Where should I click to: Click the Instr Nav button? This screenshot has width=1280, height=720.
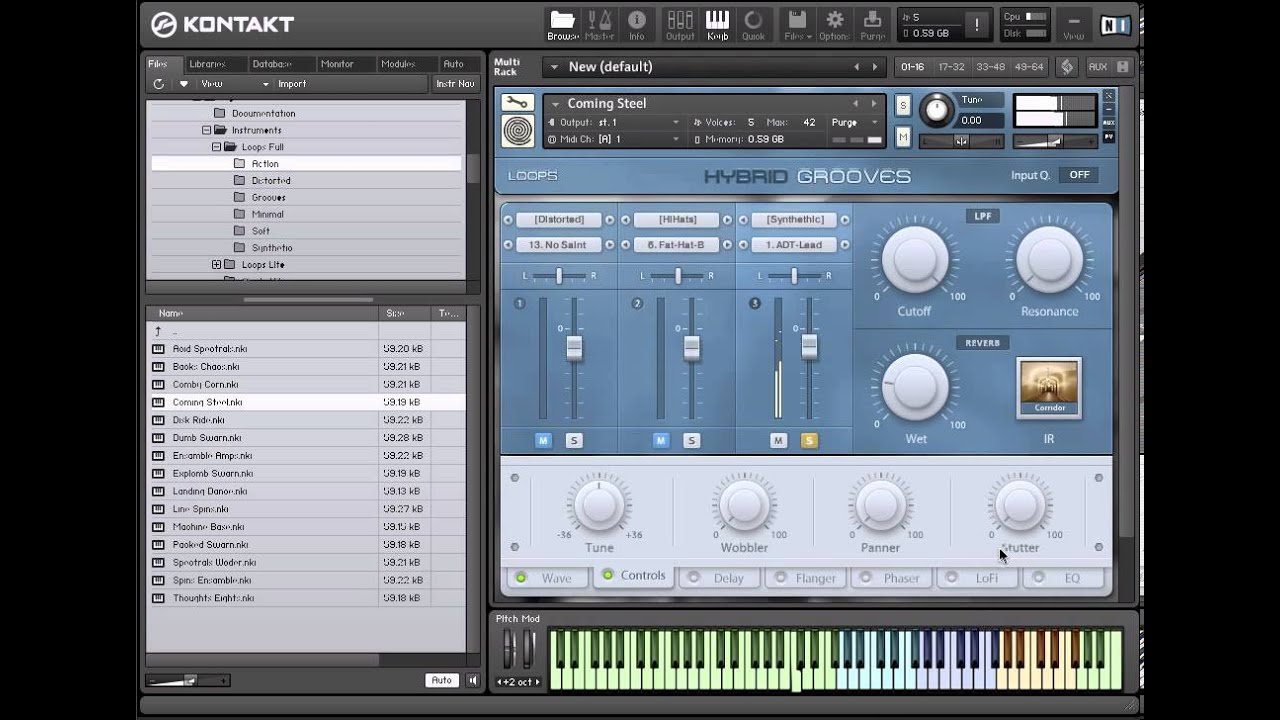455,84
